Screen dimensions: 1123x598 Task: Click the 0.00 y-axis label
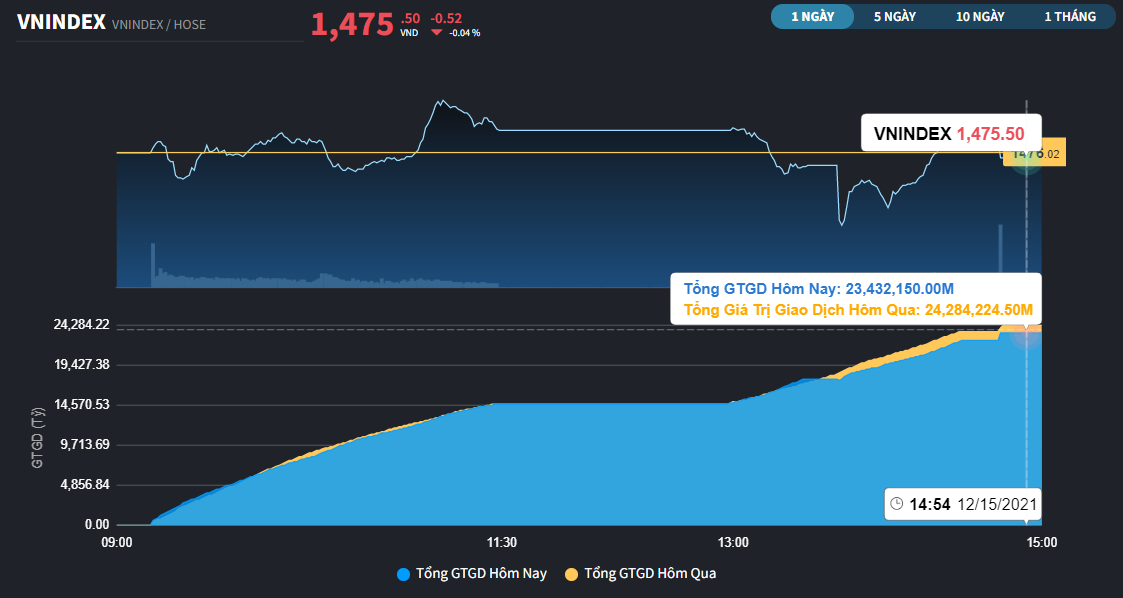pos(97,525)
